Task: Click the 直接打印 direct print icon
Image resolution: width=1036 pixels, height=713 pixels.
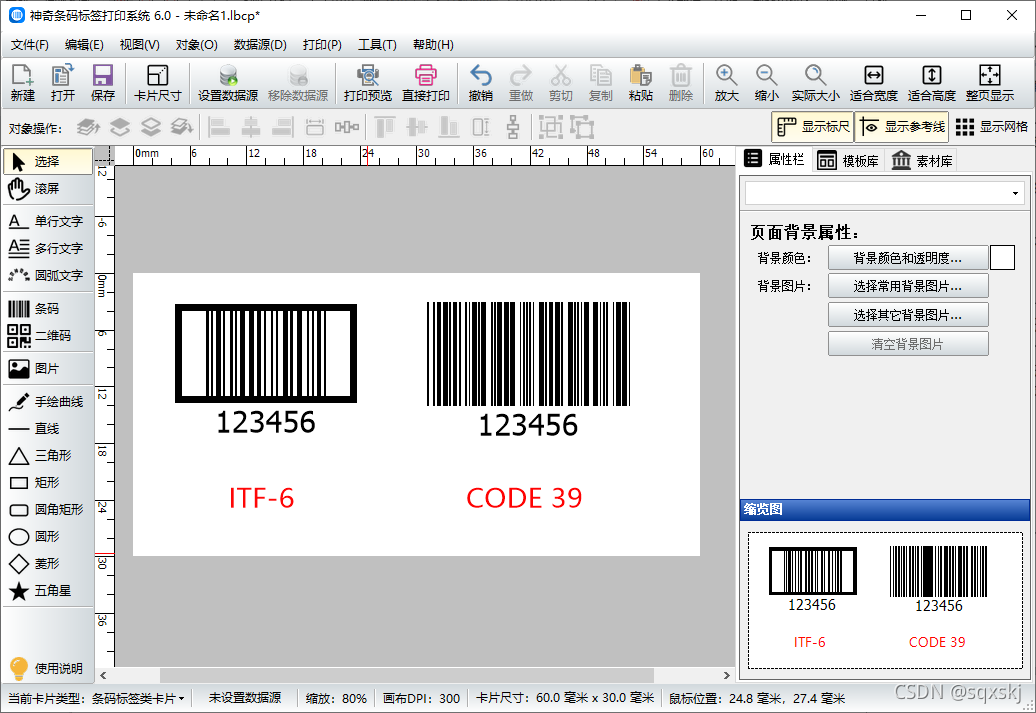Action: coord(426,83)
